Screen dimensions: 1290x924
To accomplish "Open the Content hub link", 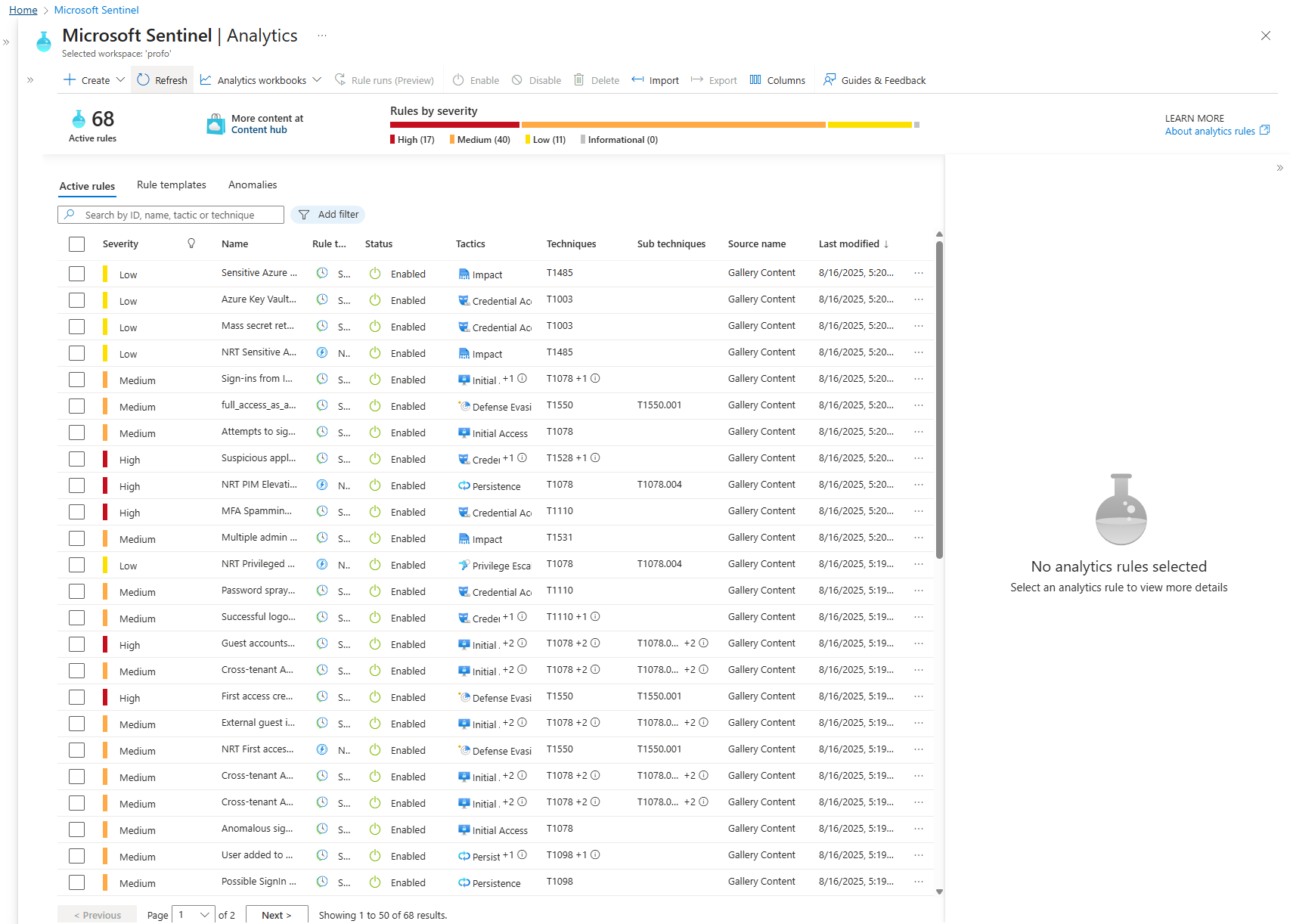I will click(259, 129).
